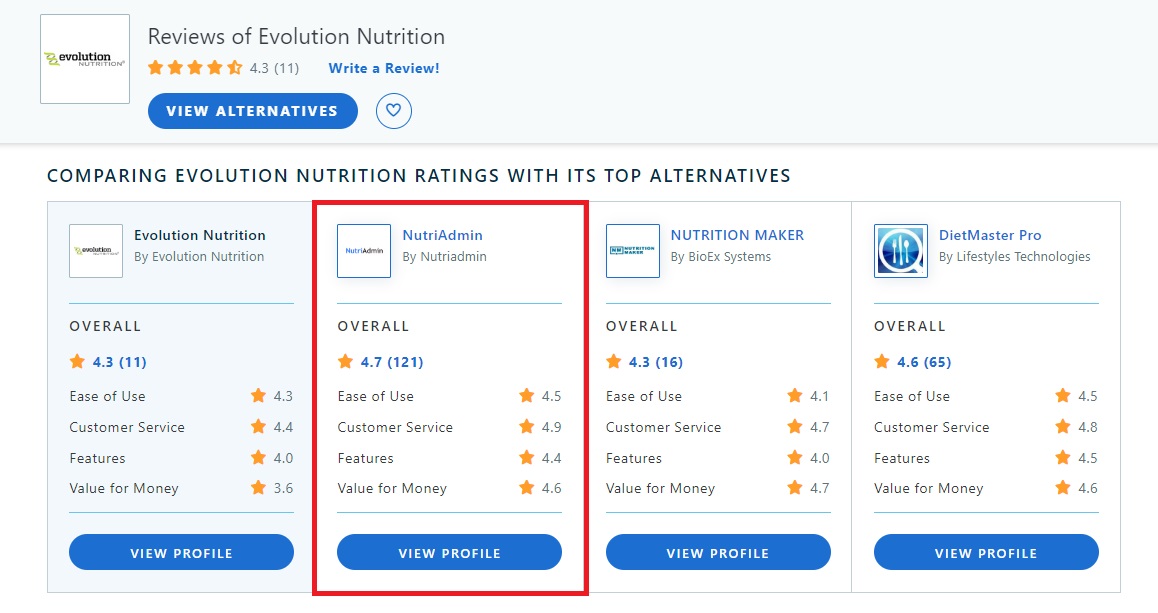Click NUTRITION MAKER's product name heading
This screenshot has width=1158, height=613.
coord(737,235)
